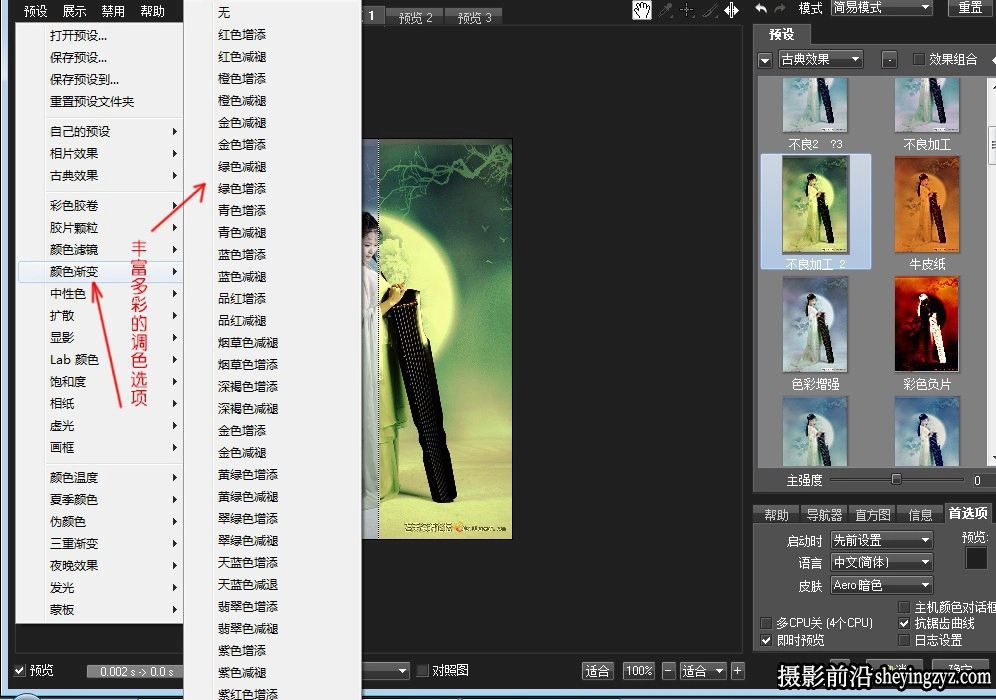Open the 古典效果 preset category dropdown
Viewport: 996px width, 700px height.
[821, 60]
